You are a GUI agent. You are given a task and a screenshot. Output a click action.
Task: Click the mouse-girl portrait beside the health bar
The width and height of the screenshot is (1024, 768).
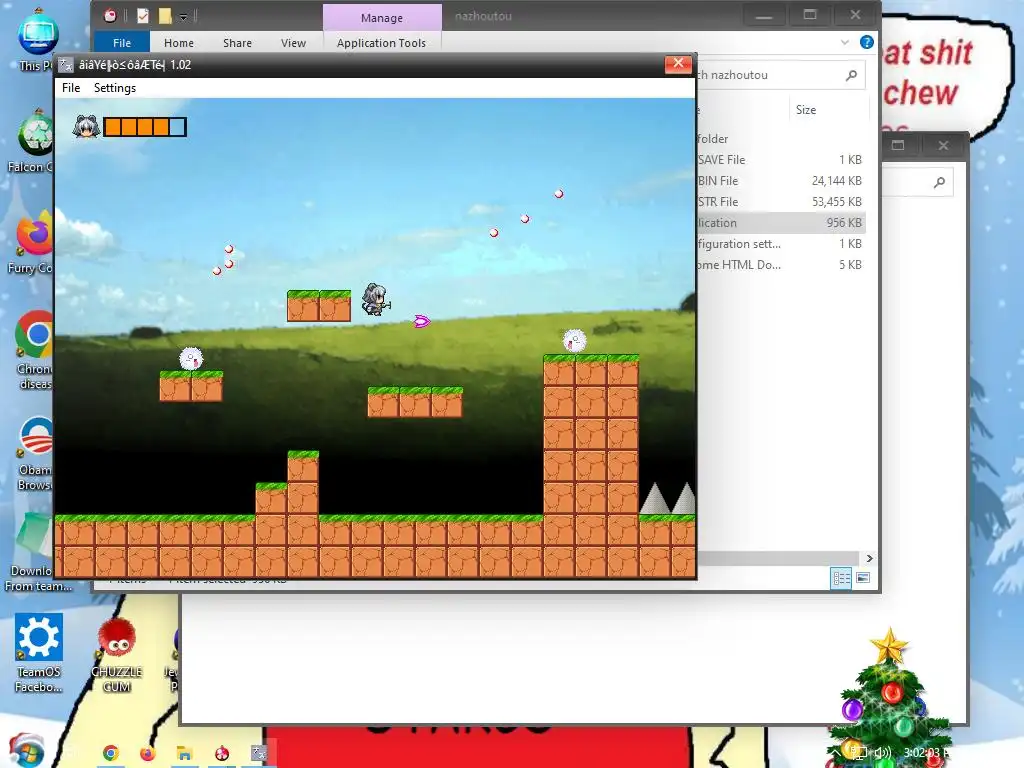86,125
